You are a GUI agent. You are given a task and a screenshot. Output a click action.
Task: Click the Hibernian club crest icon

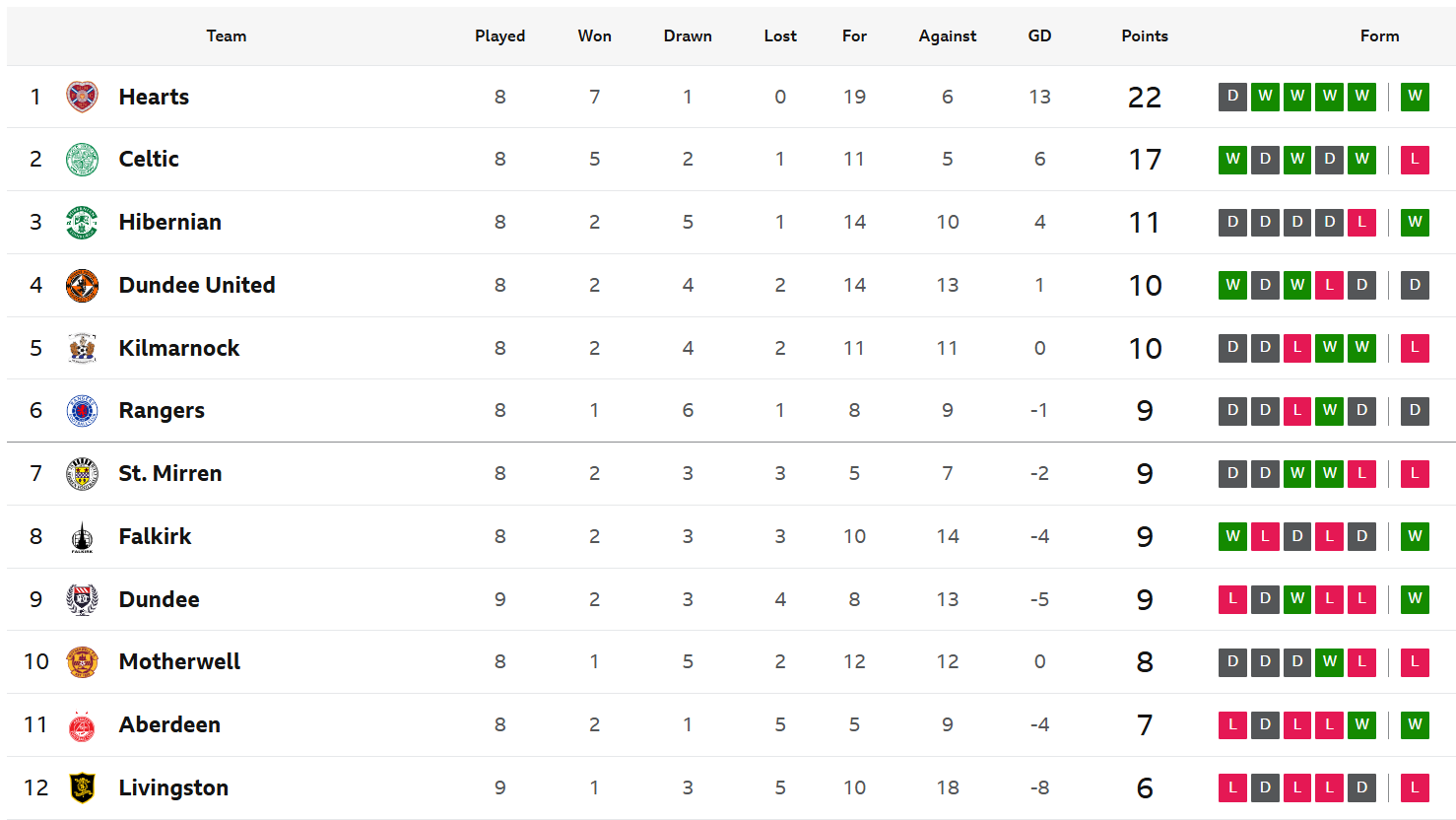(82, 223)
